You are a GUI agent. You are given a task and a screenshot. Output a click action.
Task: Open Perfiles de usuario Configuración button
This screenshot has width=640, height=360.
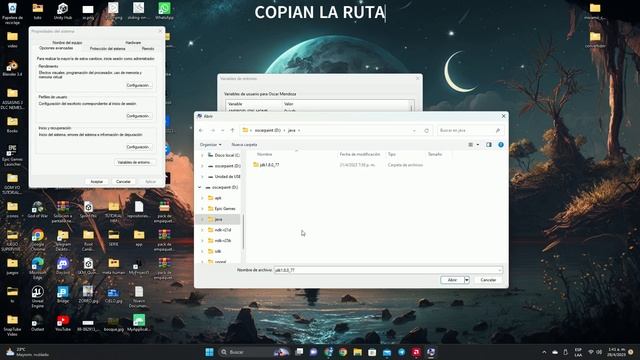pyautogui.click(x=138, y=116)
